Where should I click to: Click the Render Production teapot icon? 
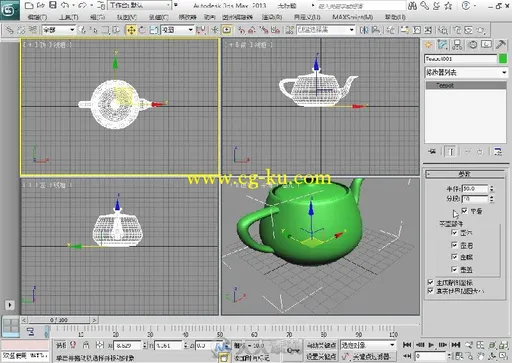(x=481, y=30)
